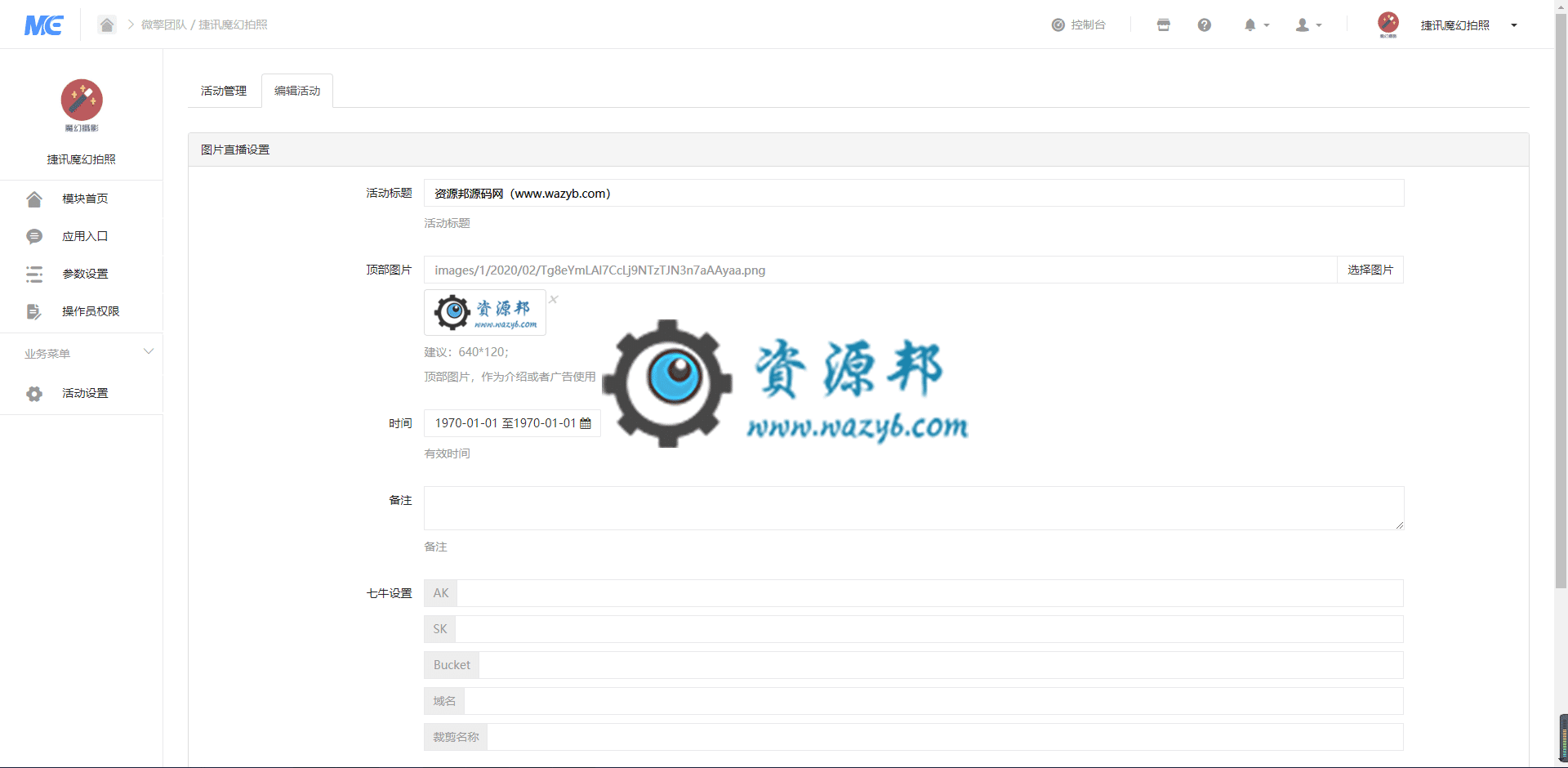Open the 微擎团队 breadcrumb link
This screenshot has width=1568, height=768.
click(x=163, y=25)
